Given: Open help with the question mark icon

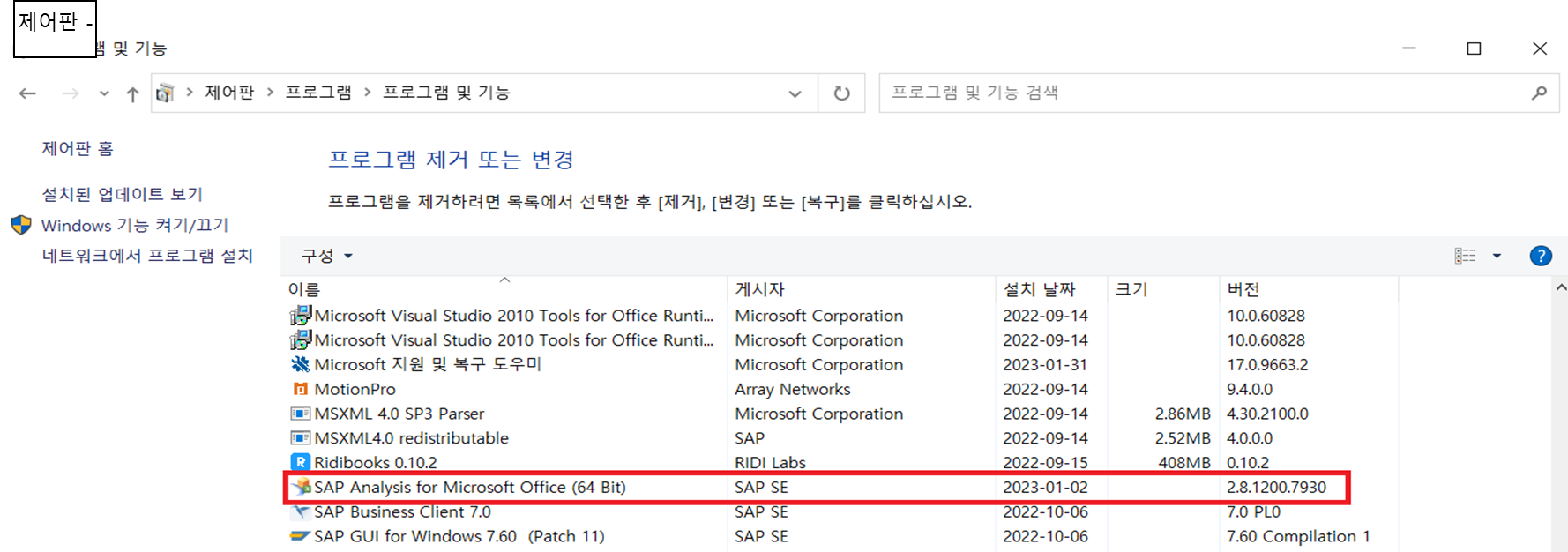Looking at the screenshot, I should 1541,256.
